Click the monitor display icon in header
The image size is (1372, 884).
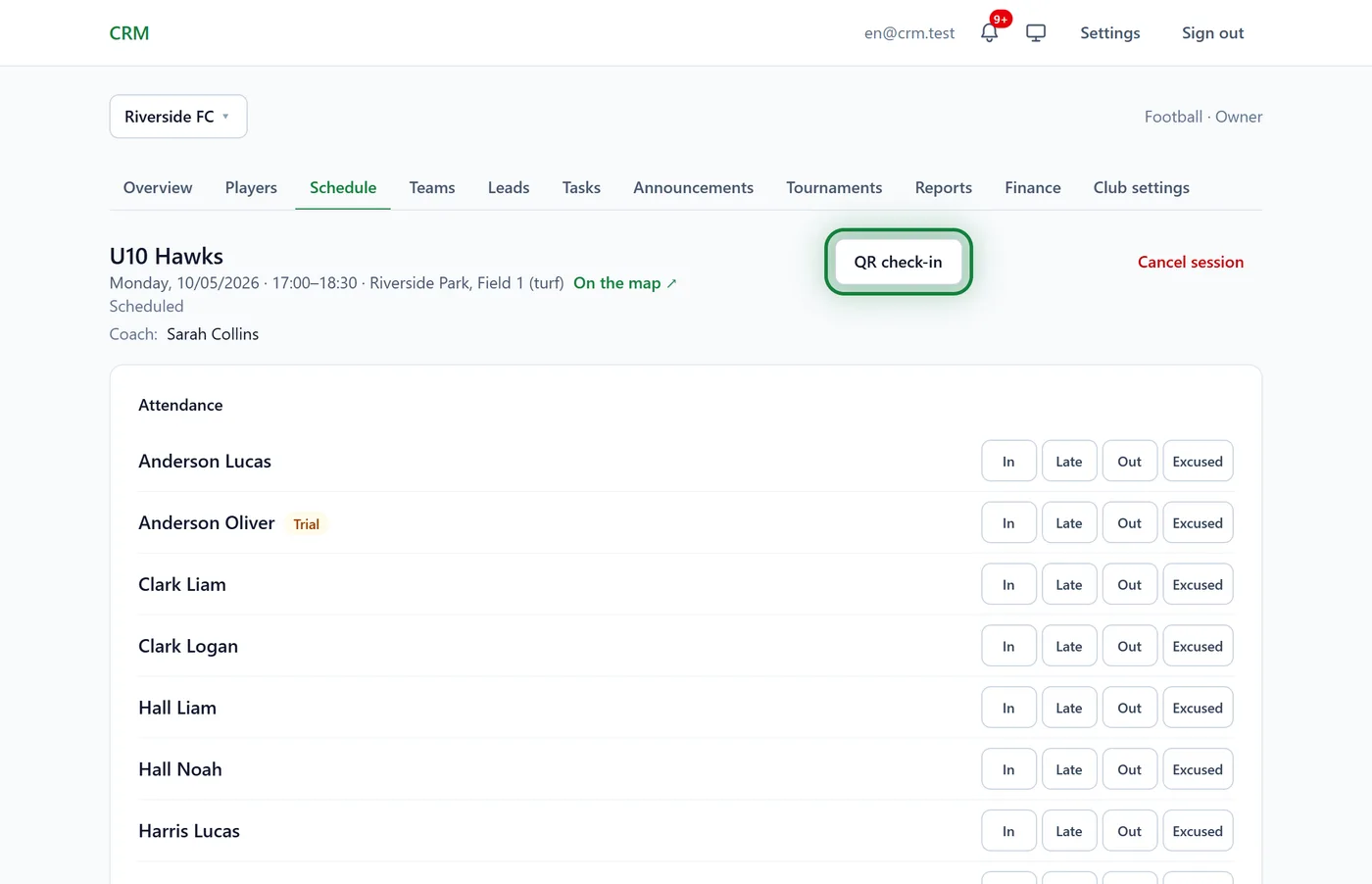click(1036, 32)
